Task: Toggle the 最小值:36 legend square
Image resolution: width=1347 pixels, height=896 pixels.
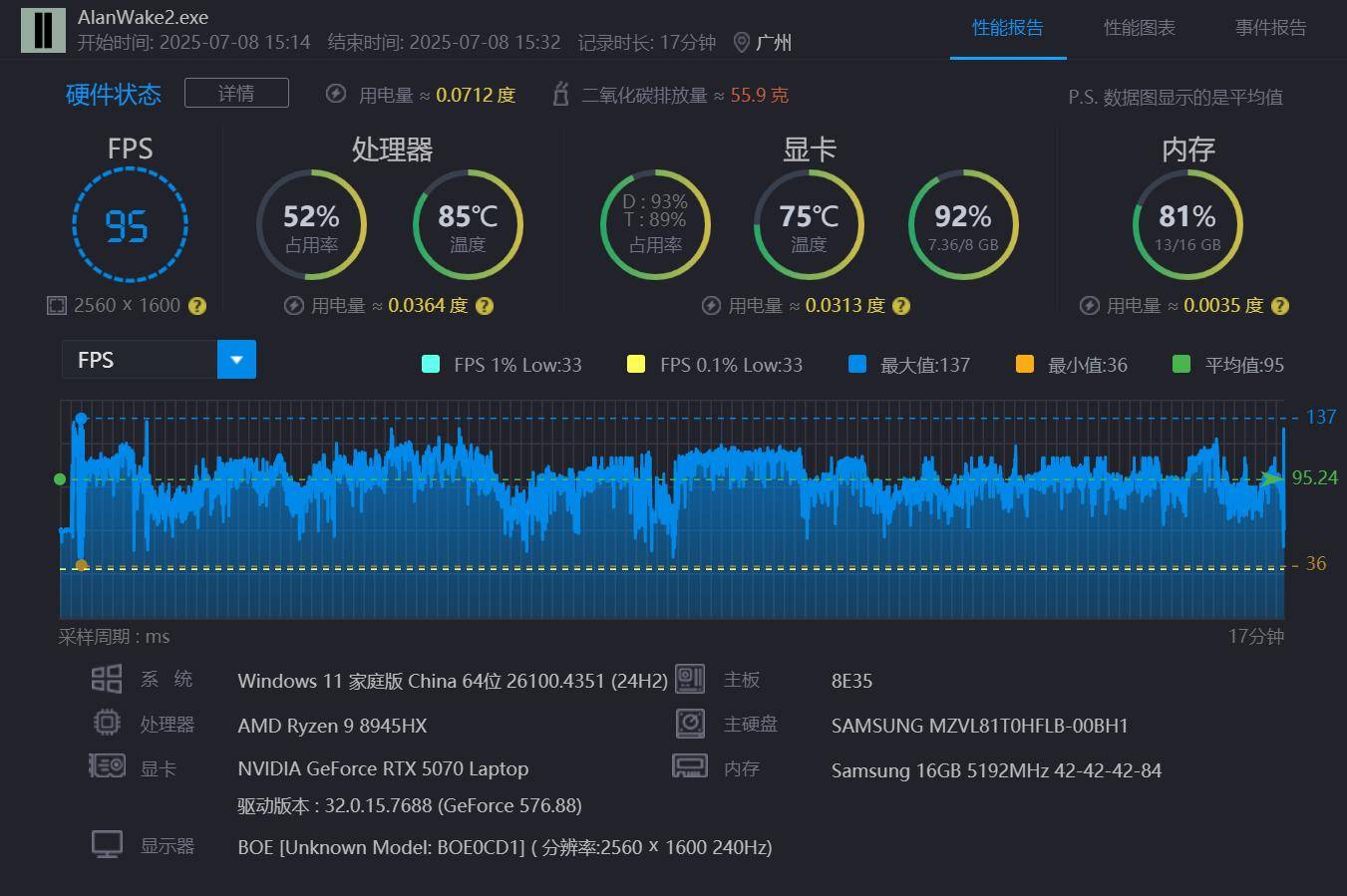Action: point(1025,364)
